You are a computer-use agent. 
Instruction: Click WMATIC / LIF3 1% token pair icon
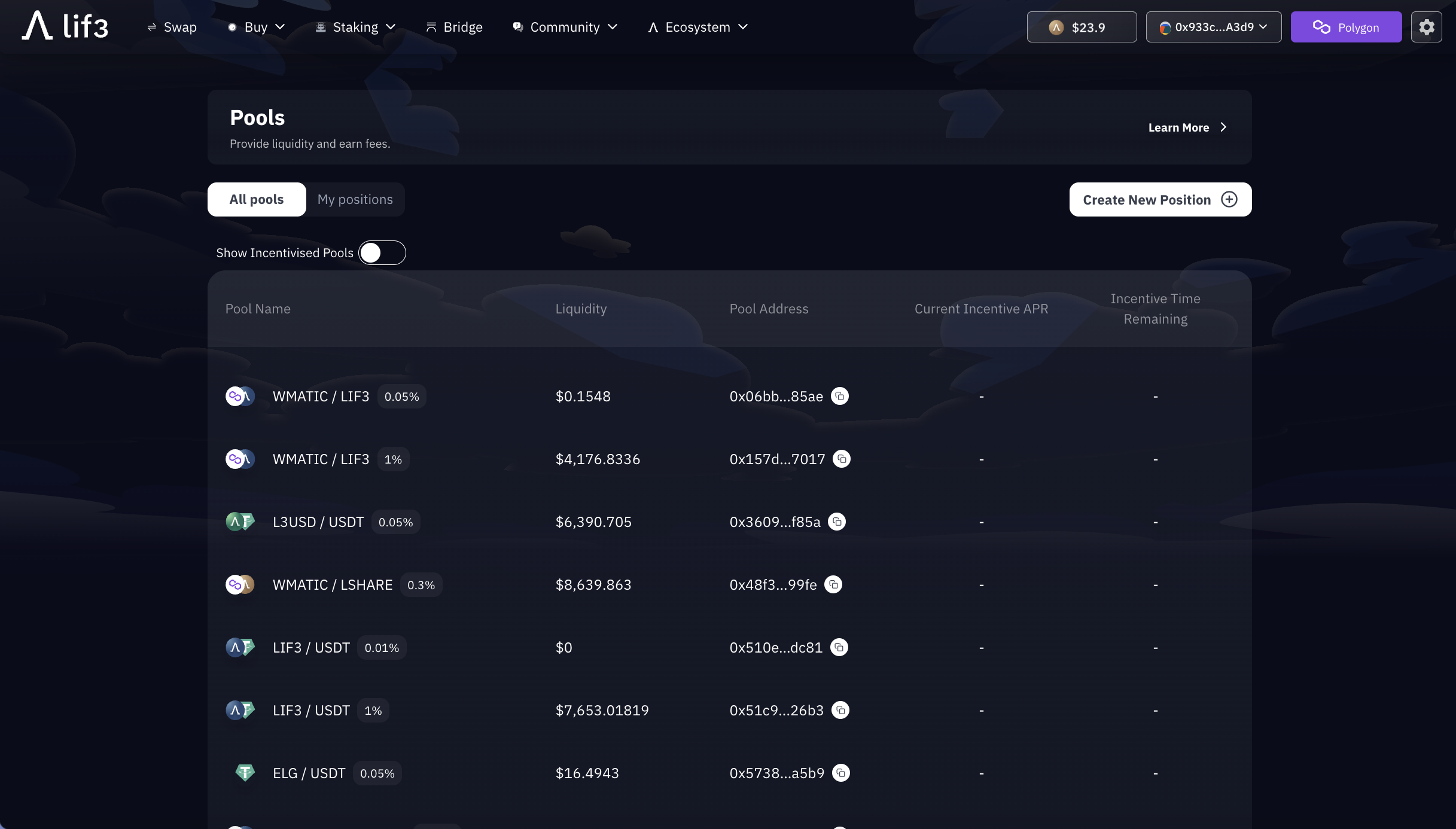click(240, 459)
